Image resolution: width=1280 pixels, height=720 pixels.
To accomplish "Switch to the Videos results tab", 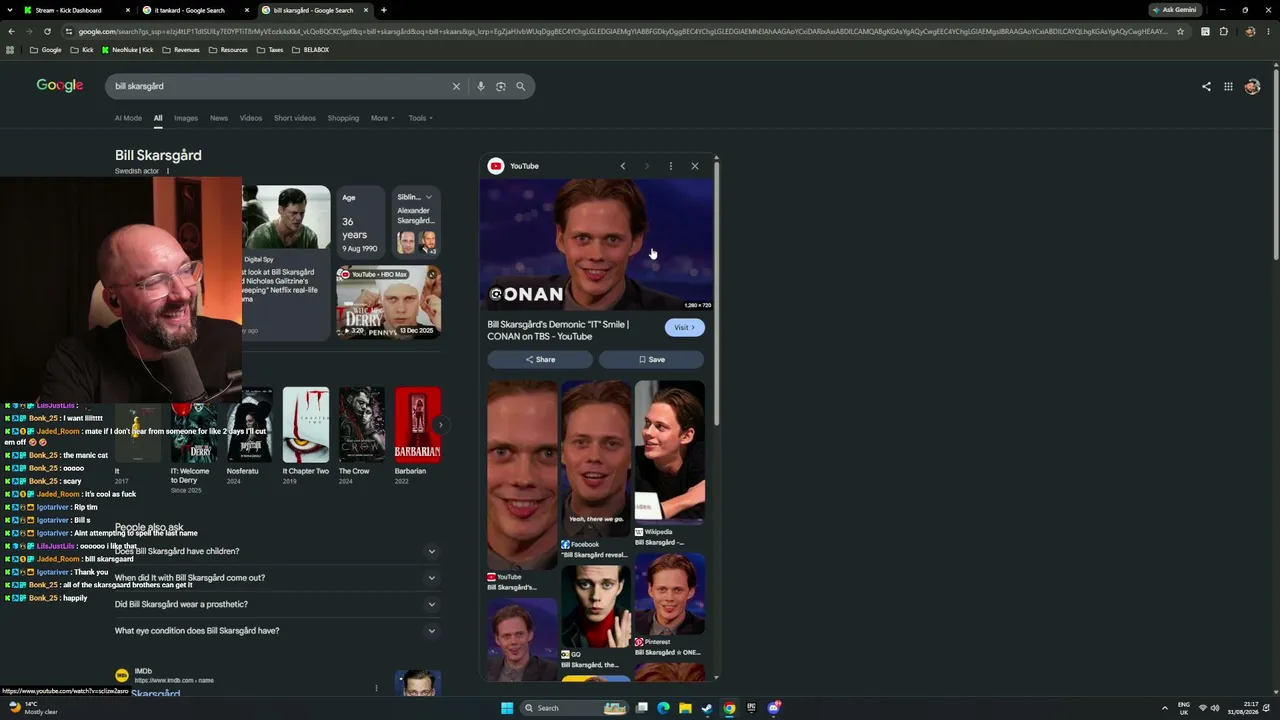I will point(251,118).
